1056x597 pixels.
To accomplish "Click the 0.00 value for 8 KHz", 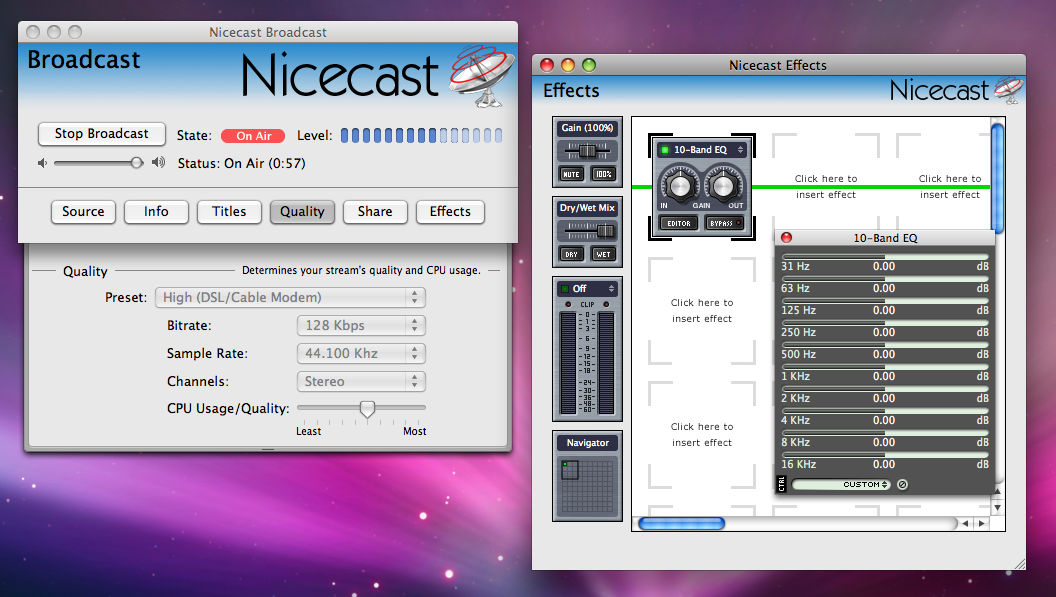I will click(884, 443).
